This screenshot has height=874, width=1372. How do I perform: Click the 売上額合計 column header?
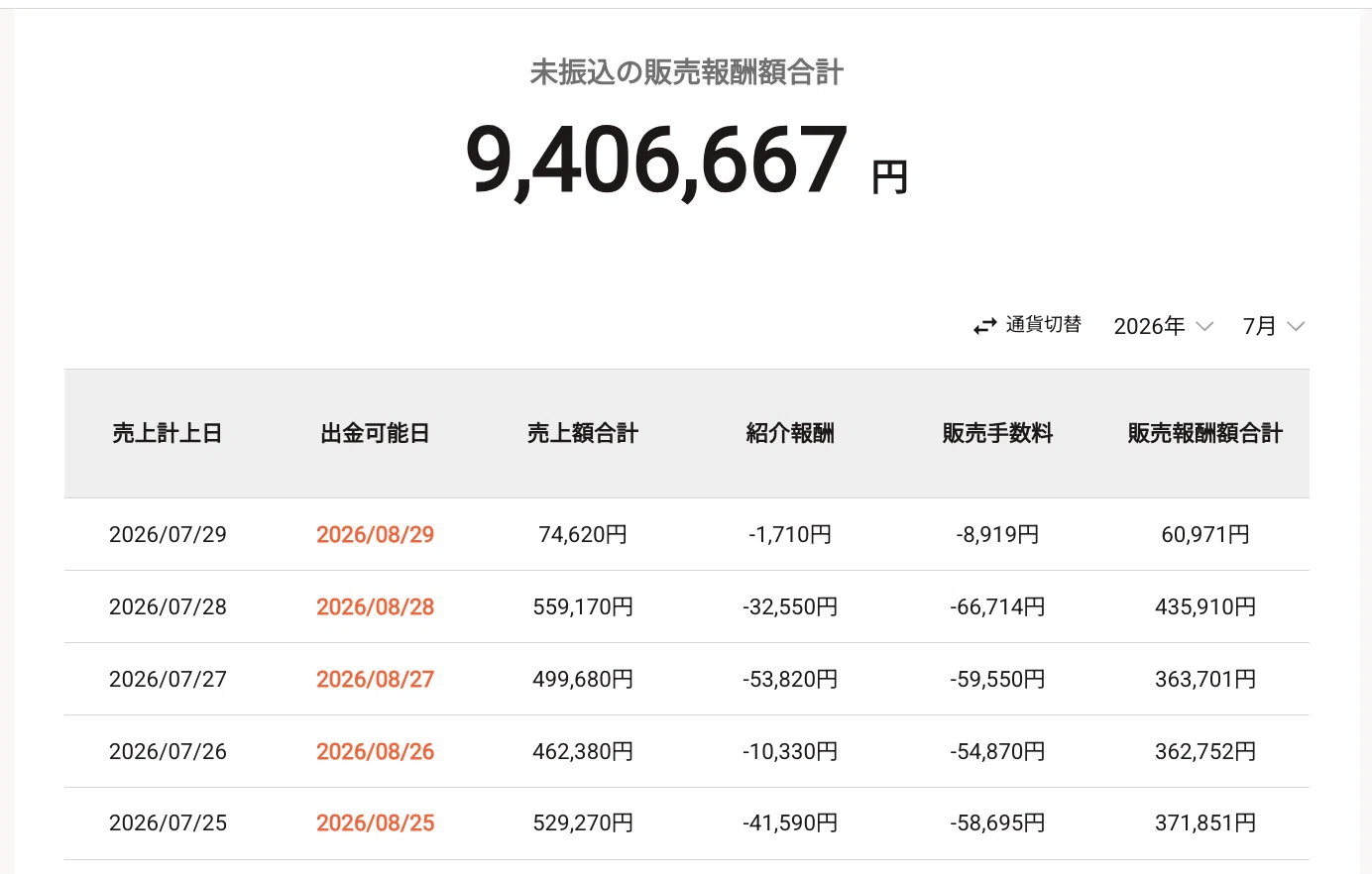pos(583,433)
